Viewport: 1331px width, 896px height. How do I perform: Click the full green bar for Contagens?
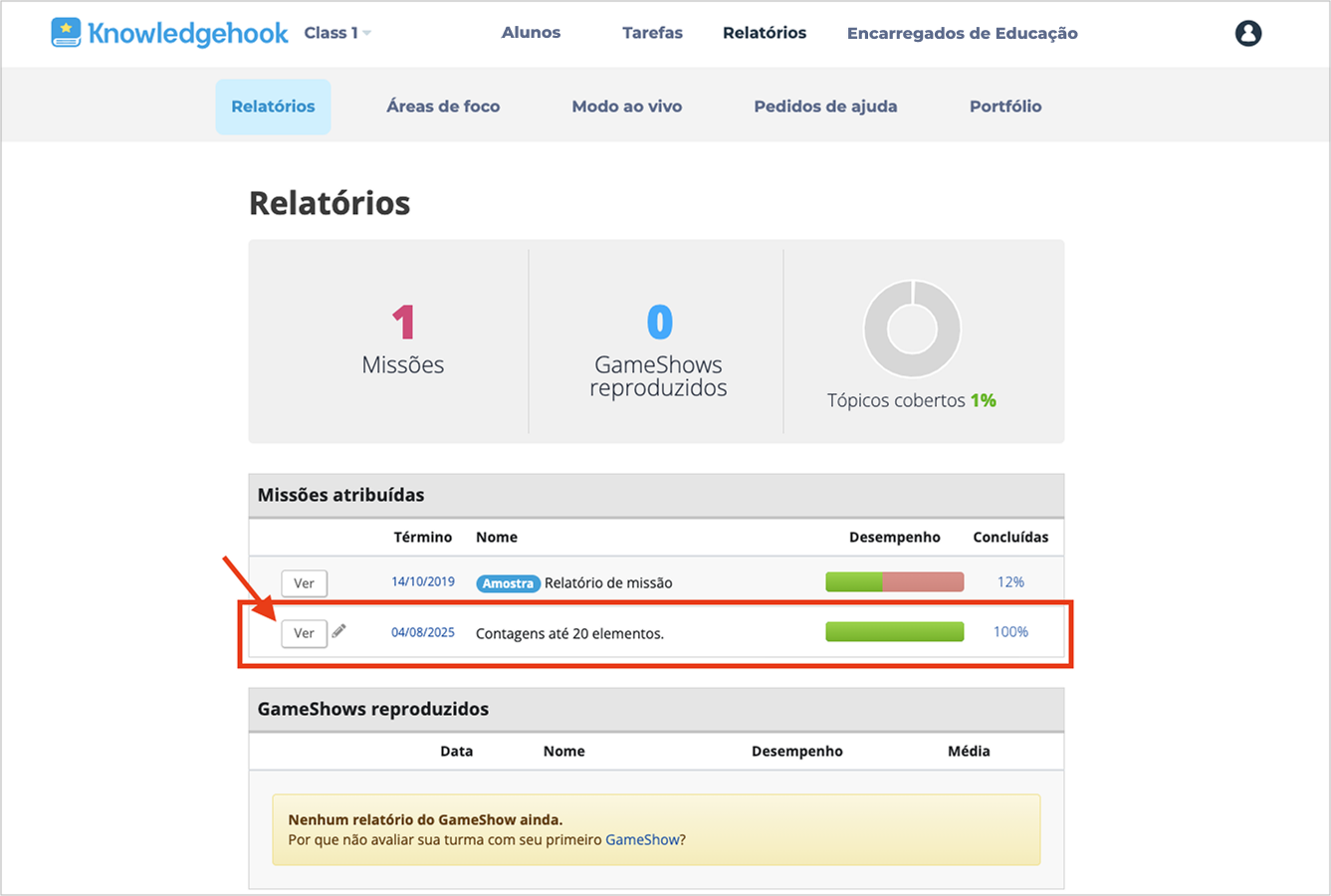pos(895,631)
